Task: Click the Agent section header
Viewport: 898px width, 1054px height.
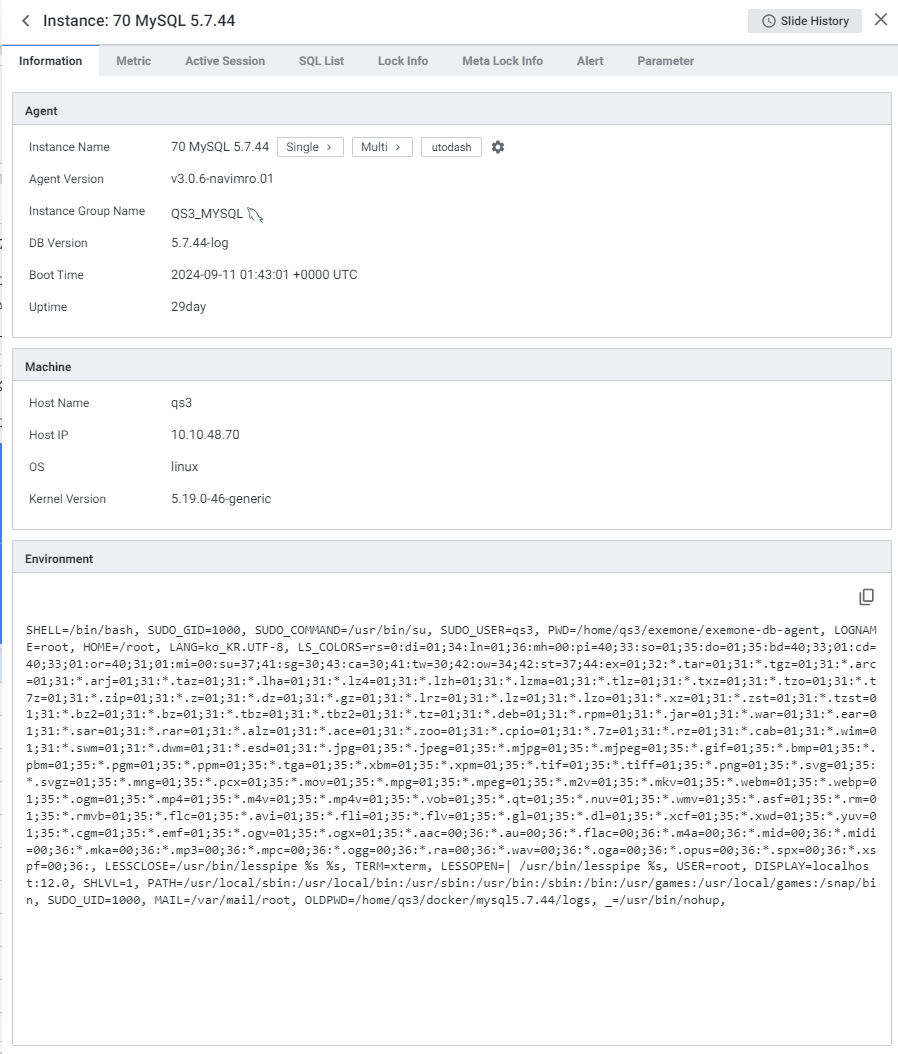Action: (451, 111)
